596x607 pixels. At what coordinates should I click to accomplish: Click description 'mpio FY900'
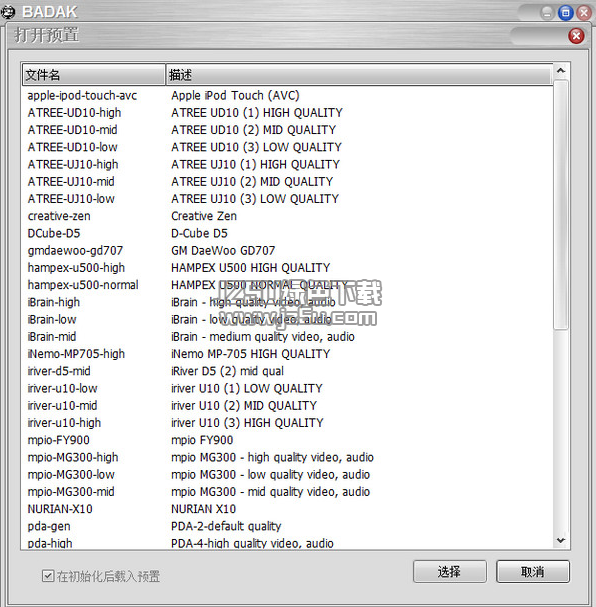point(202,440)
